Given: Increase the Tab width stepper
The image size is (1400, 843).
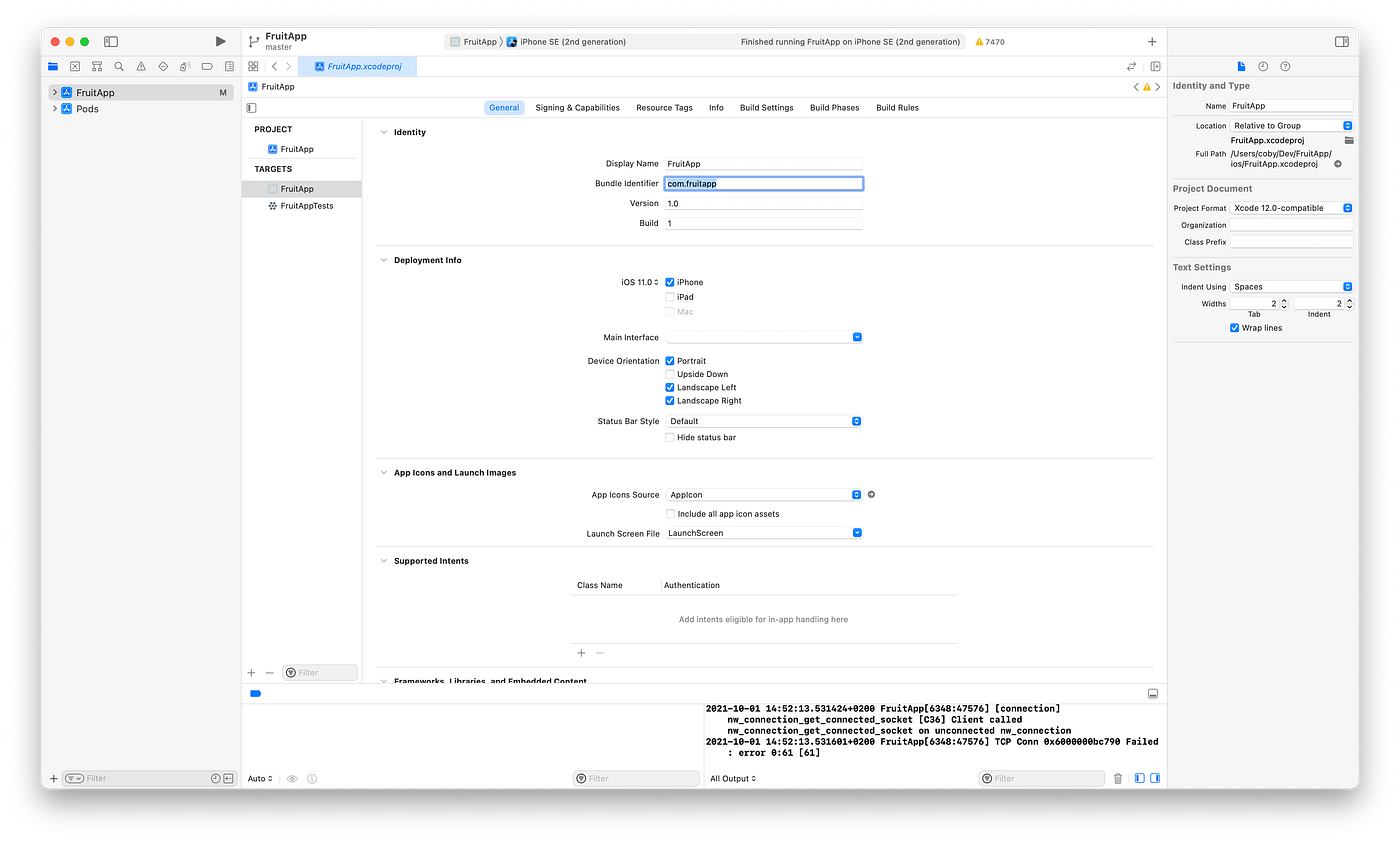Looking at the screenshot, I should 1284,300.
